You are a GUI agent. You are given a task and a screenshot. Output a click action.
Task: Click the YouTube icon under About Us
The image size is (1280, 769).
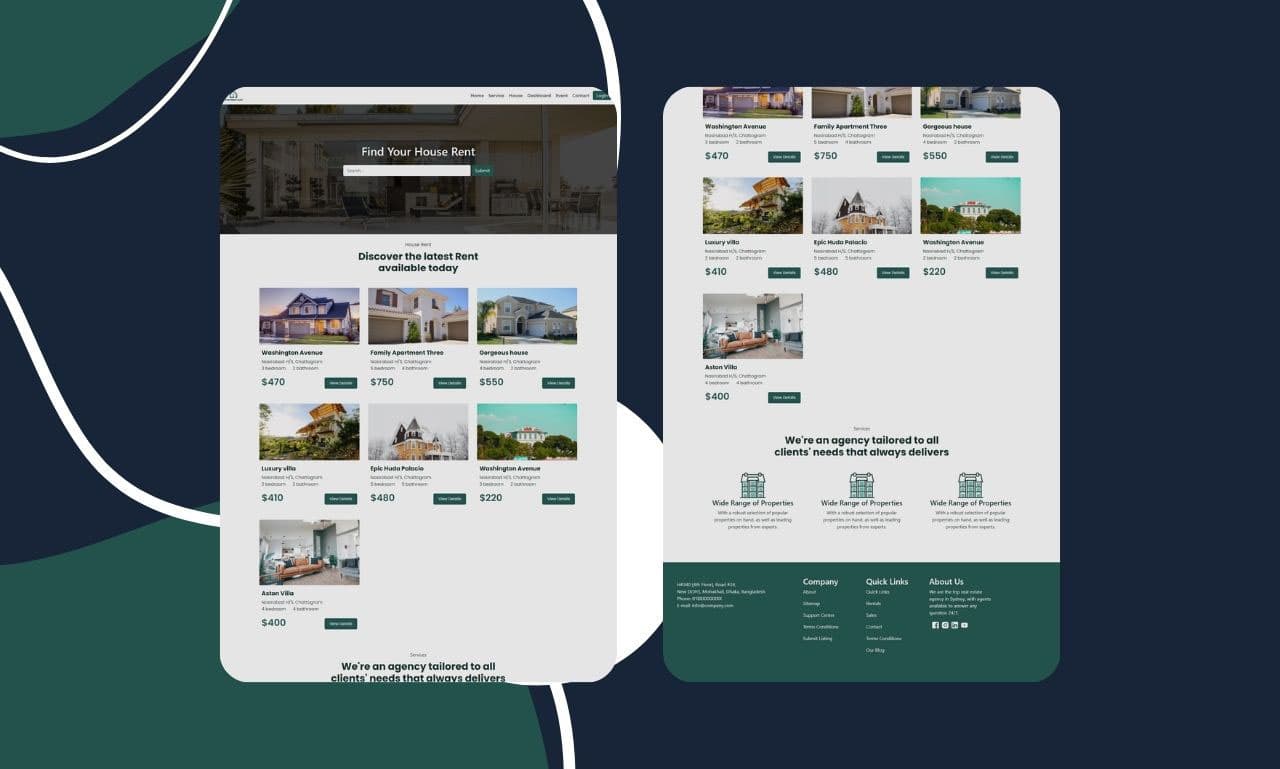click(964, 625)
